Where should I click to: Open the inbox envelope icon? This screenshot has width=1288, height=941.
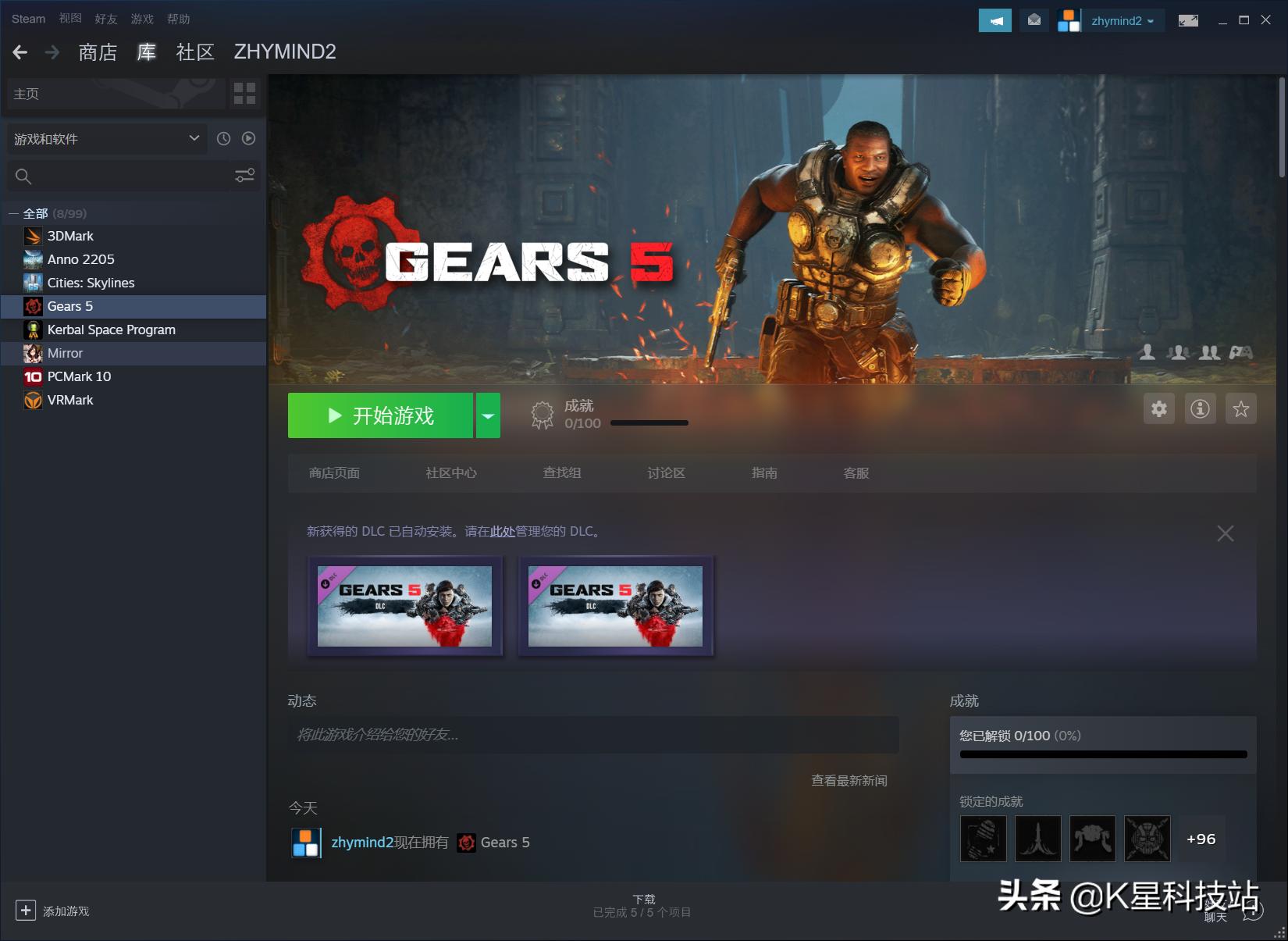(1034, 21)
